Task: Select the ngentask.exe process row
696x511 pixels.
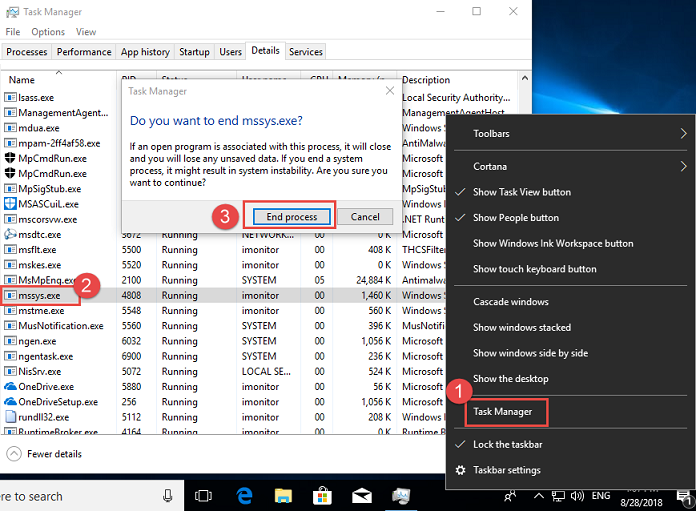Action: (x=222, y=356)
